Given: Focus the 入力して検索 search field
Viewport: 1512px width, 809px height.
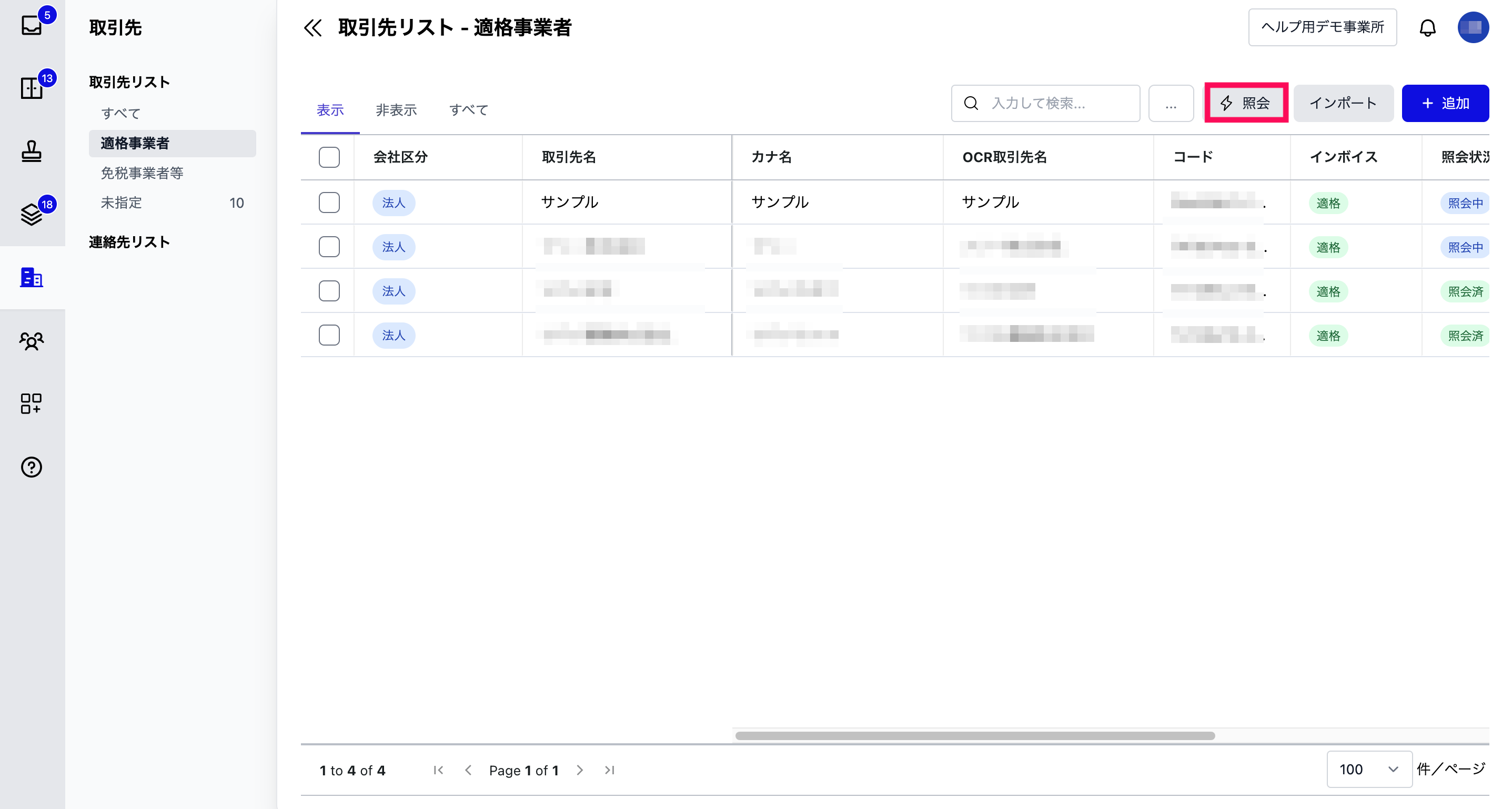Looking at the screenshot, I should pyautogui.click(x=1045, y=103).
